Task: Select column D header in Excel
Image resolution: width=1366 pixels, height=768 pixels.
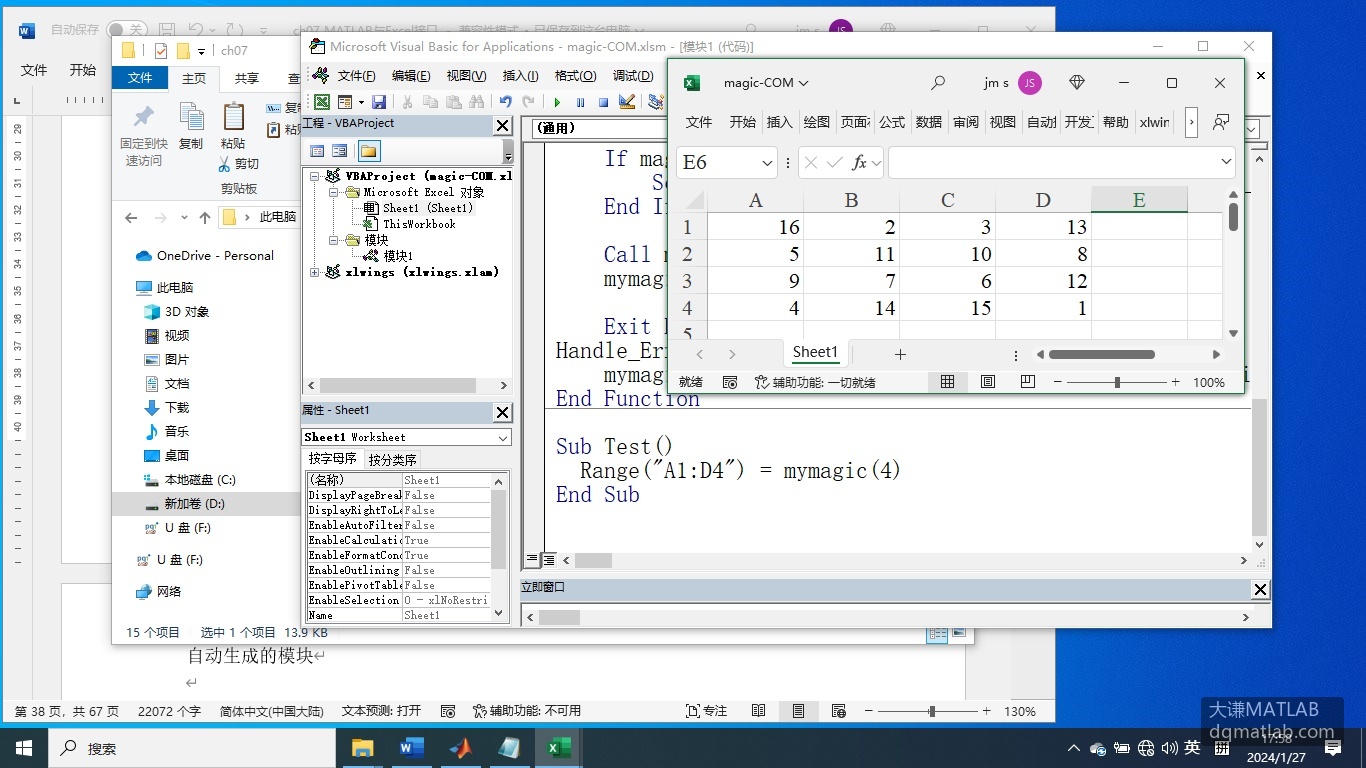Action: (x=1043, y=200)
